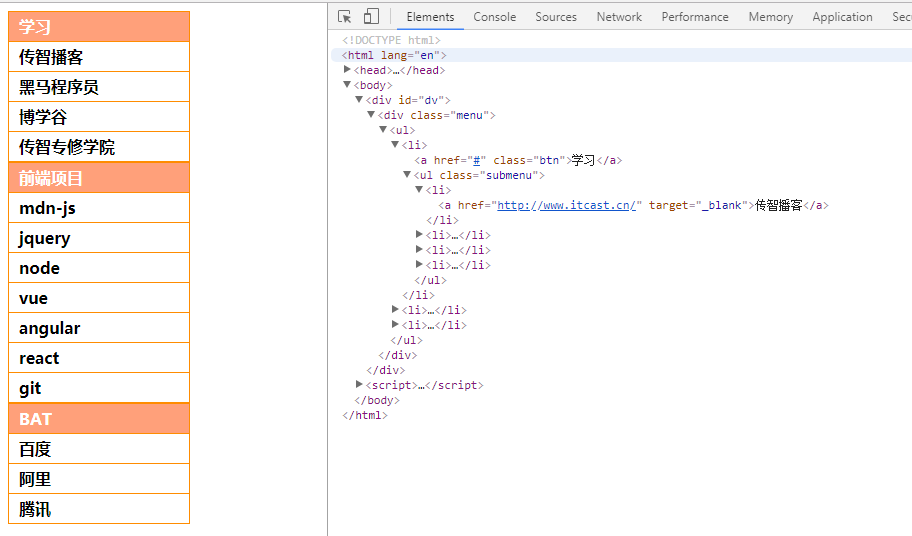
Task: Collapse the body element node
Action: tap(348, 85)
